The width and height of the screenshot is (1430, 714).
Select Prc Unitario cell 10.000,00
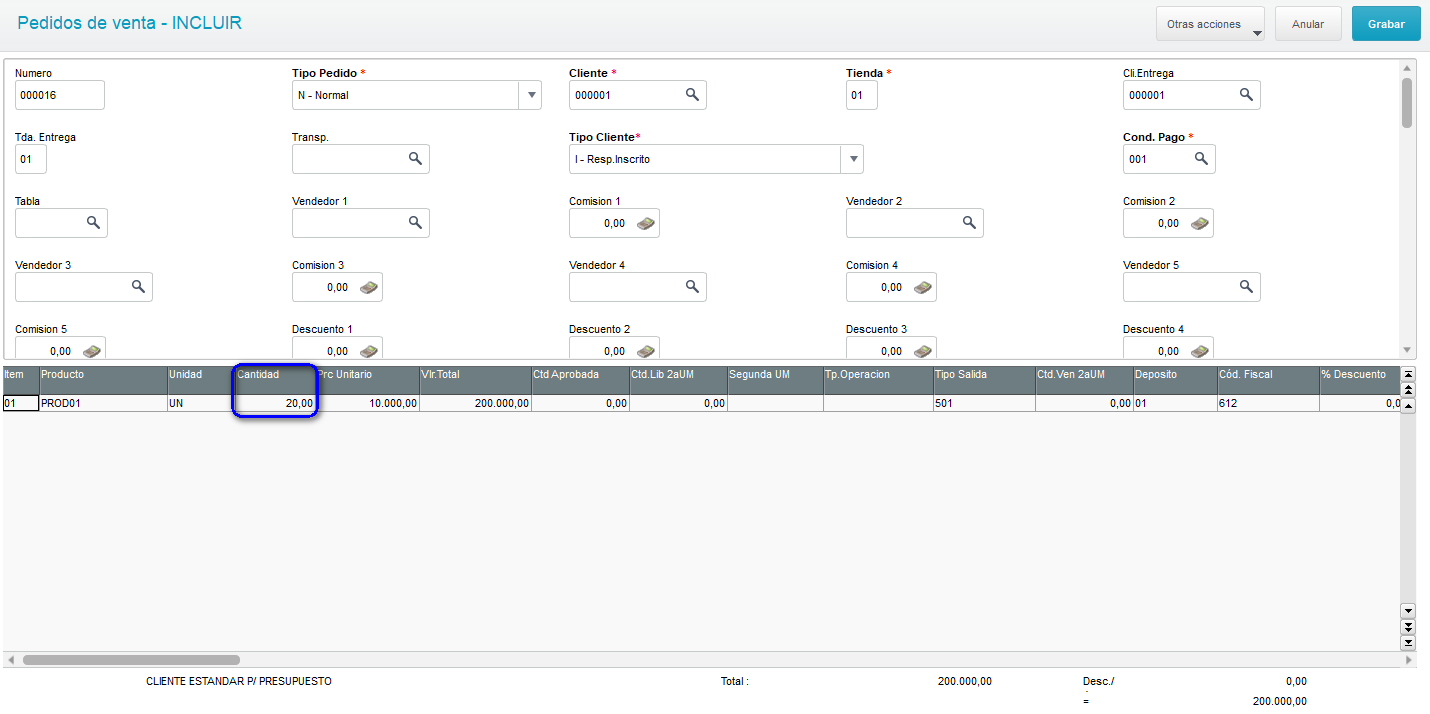(x=368, y=403)
